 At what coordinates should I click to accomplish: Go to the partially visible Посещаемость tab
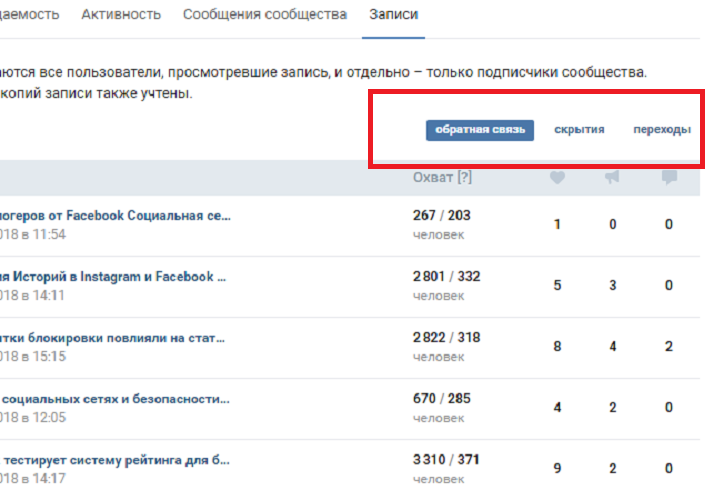[x=28, y=15]
